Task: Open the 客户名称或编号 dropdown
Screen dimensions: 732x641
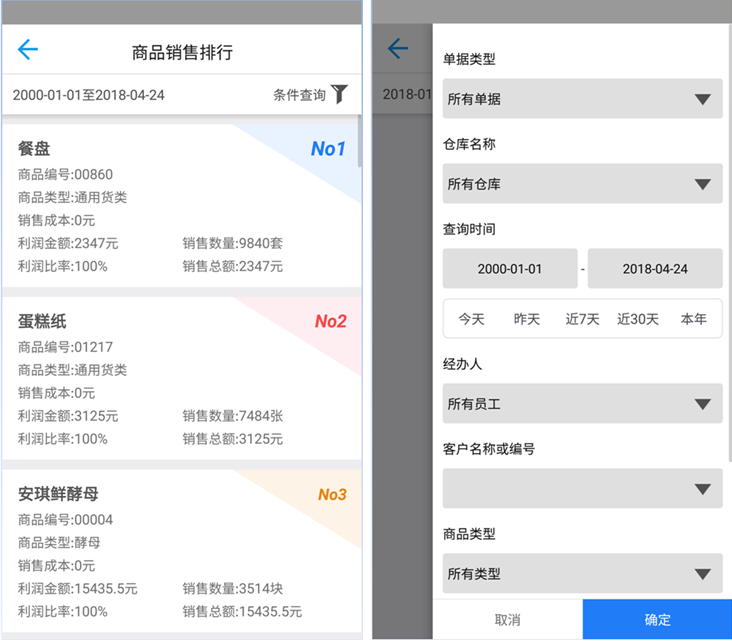Action: (x=582, y=489)
